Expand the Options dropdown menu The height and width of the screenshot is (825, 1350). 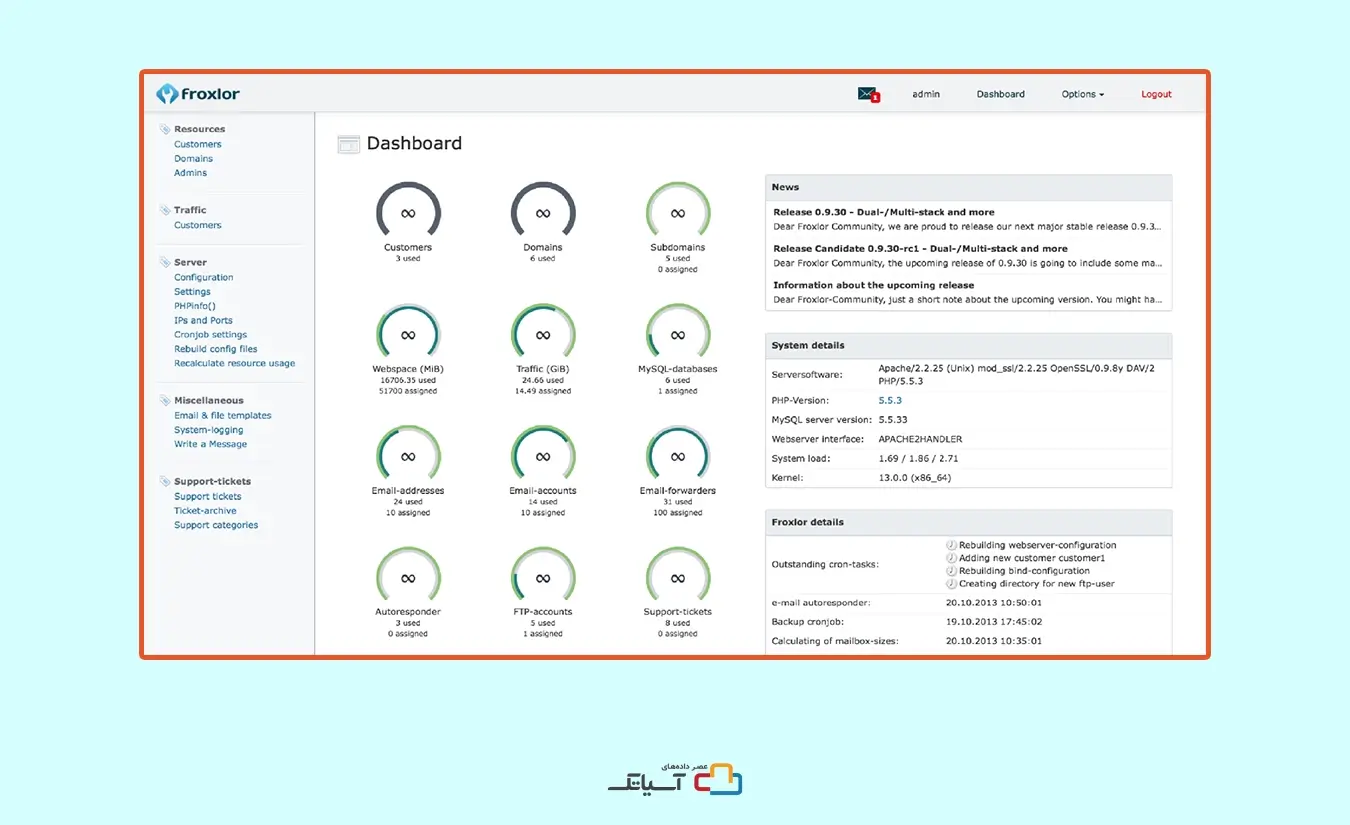pyautogui.click(x=1083, y=94)
